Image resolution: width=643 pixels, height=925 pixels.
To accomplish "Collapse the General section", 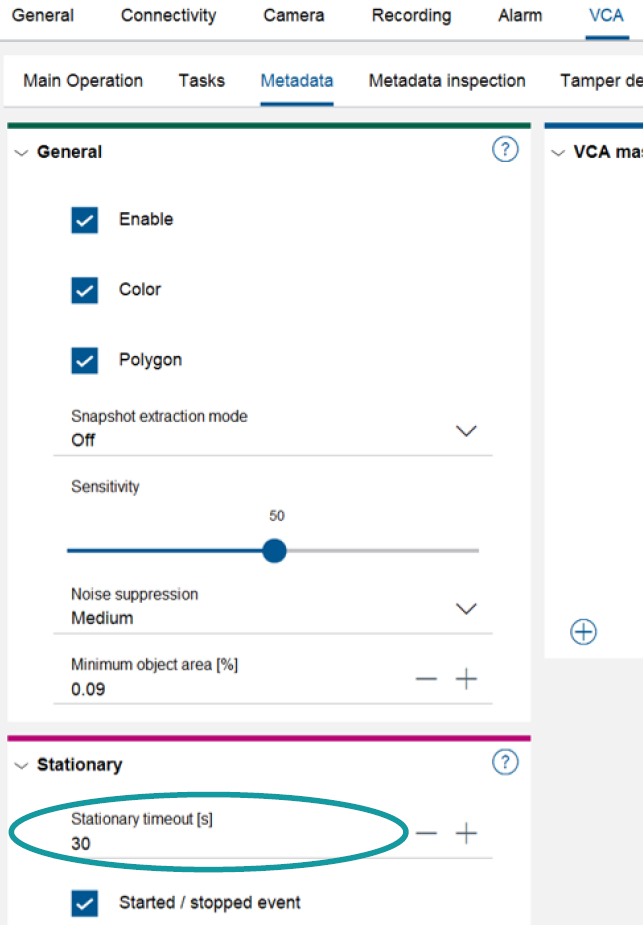I will (22, 153).
